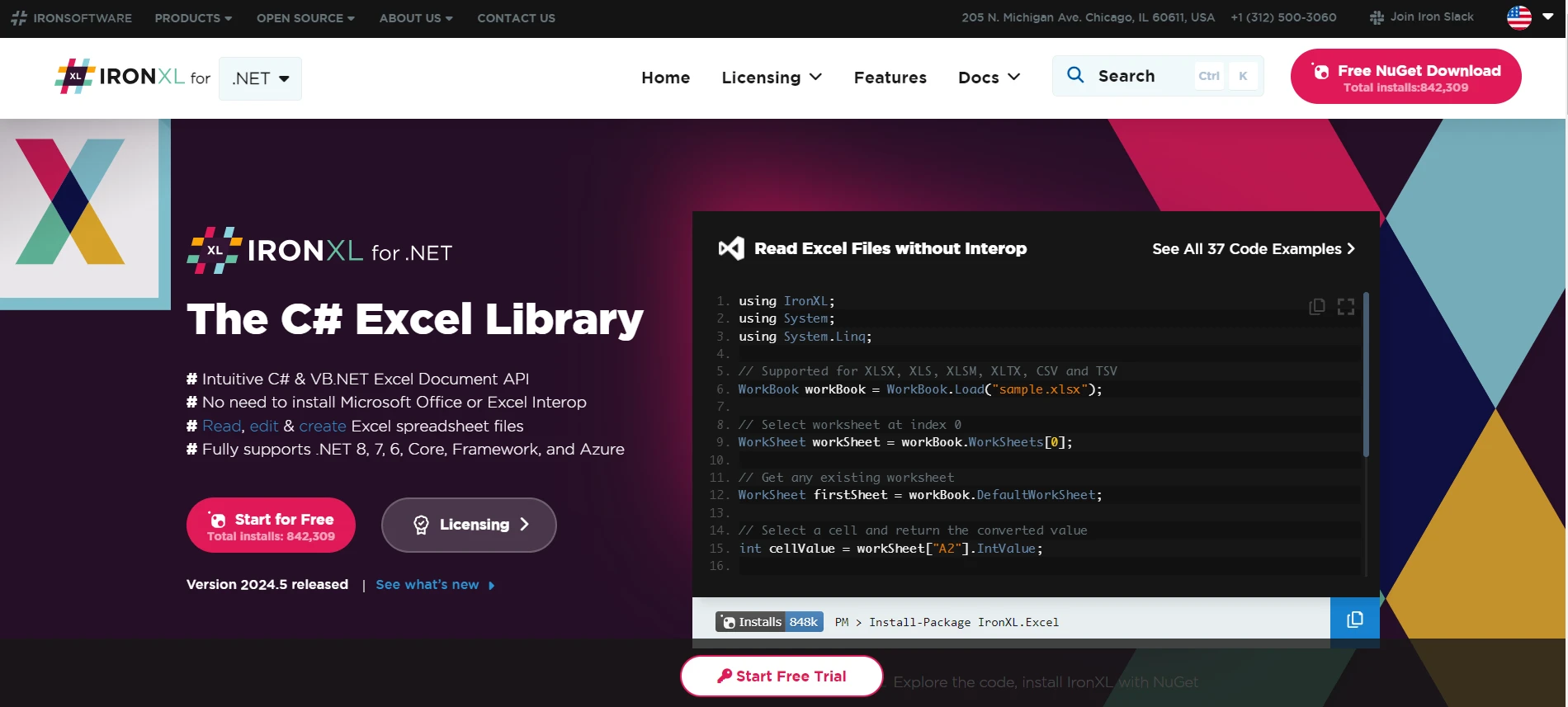Screen dimensions: 1568x707
Task: Click the Start for Free button
Action: [x=271, y=526]
